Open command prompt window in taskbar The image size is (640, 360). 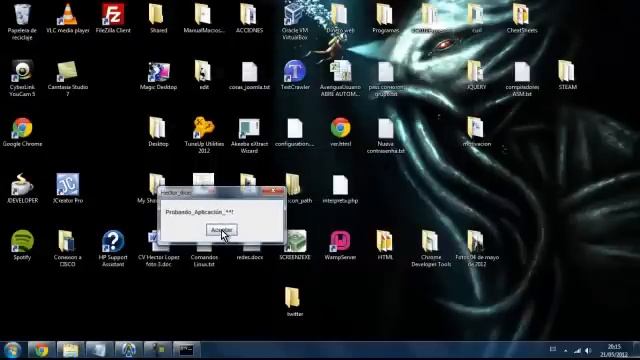point(186,350)
